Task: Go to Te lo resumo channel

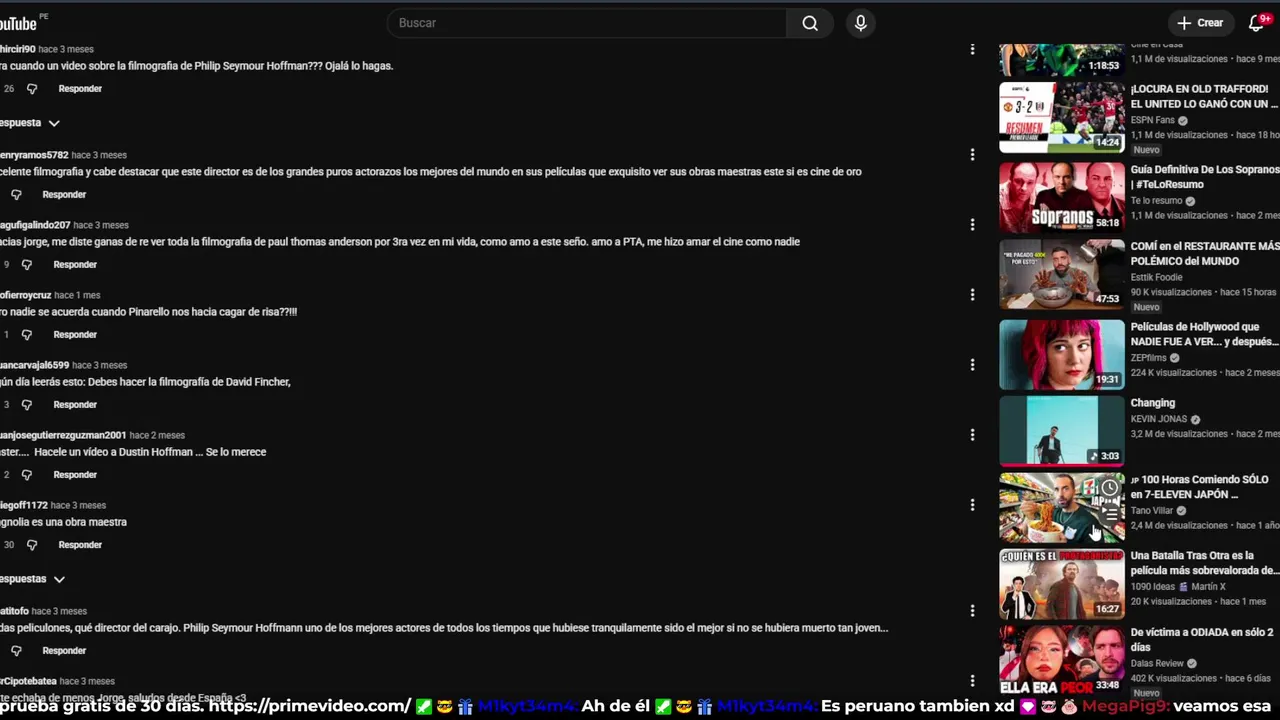Action: 1157,201
